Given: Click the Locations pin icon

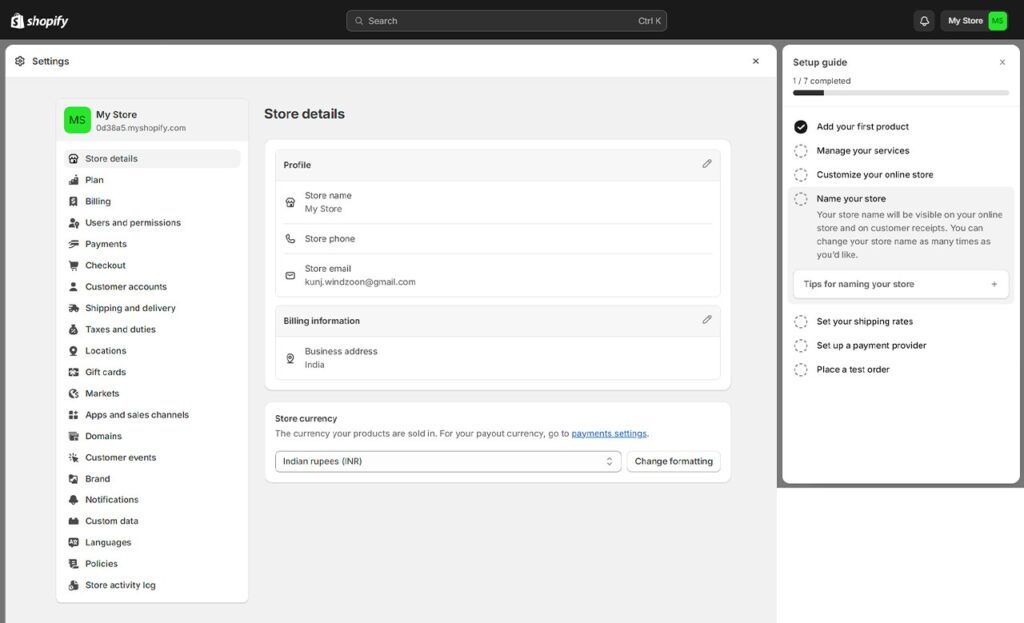Looking at the screenshot, I should tap(73, 351).
